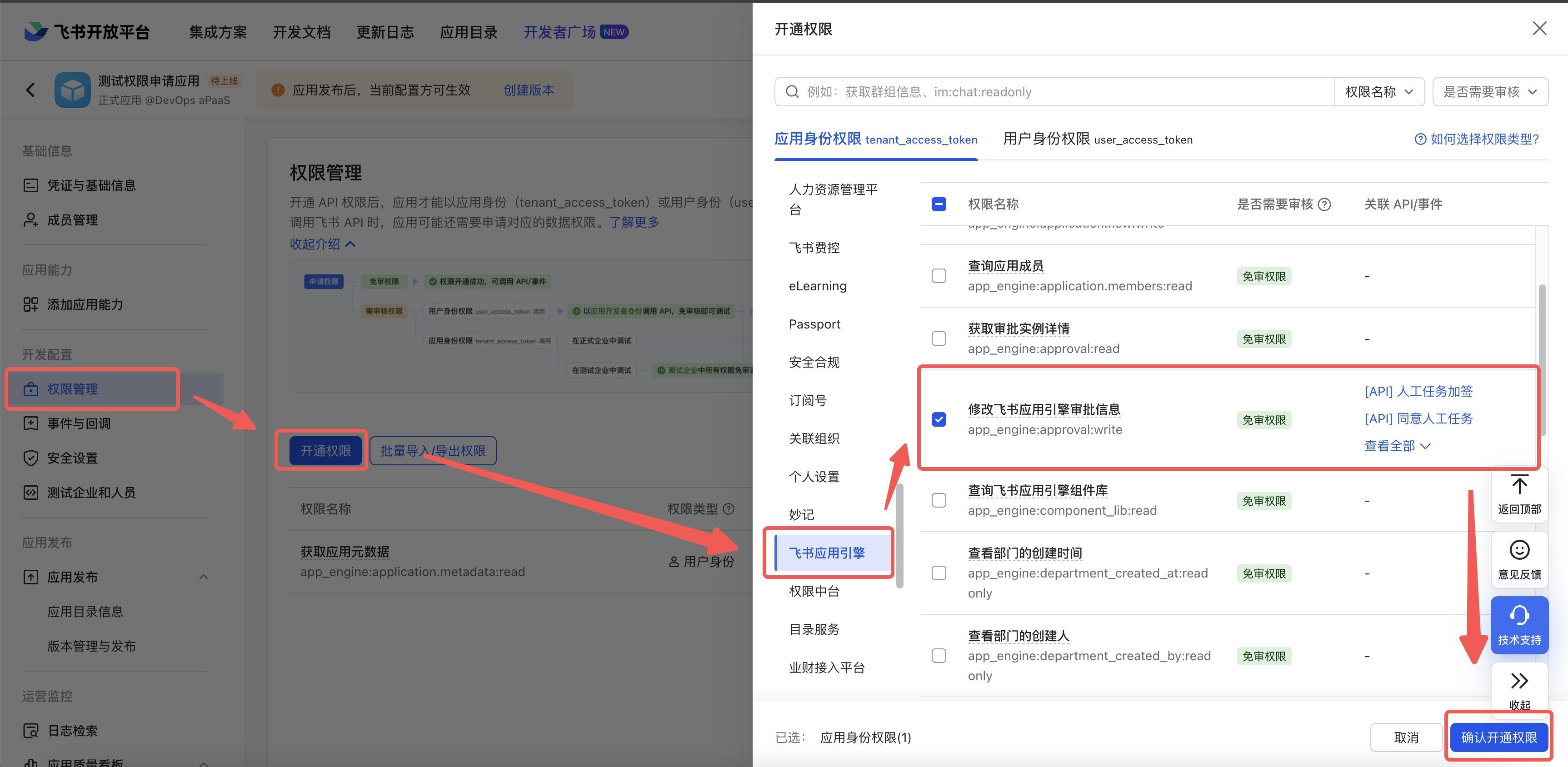
Task: Check the 获取审批实例详情 permission checkbox
Action: click(x=939, y=339)
